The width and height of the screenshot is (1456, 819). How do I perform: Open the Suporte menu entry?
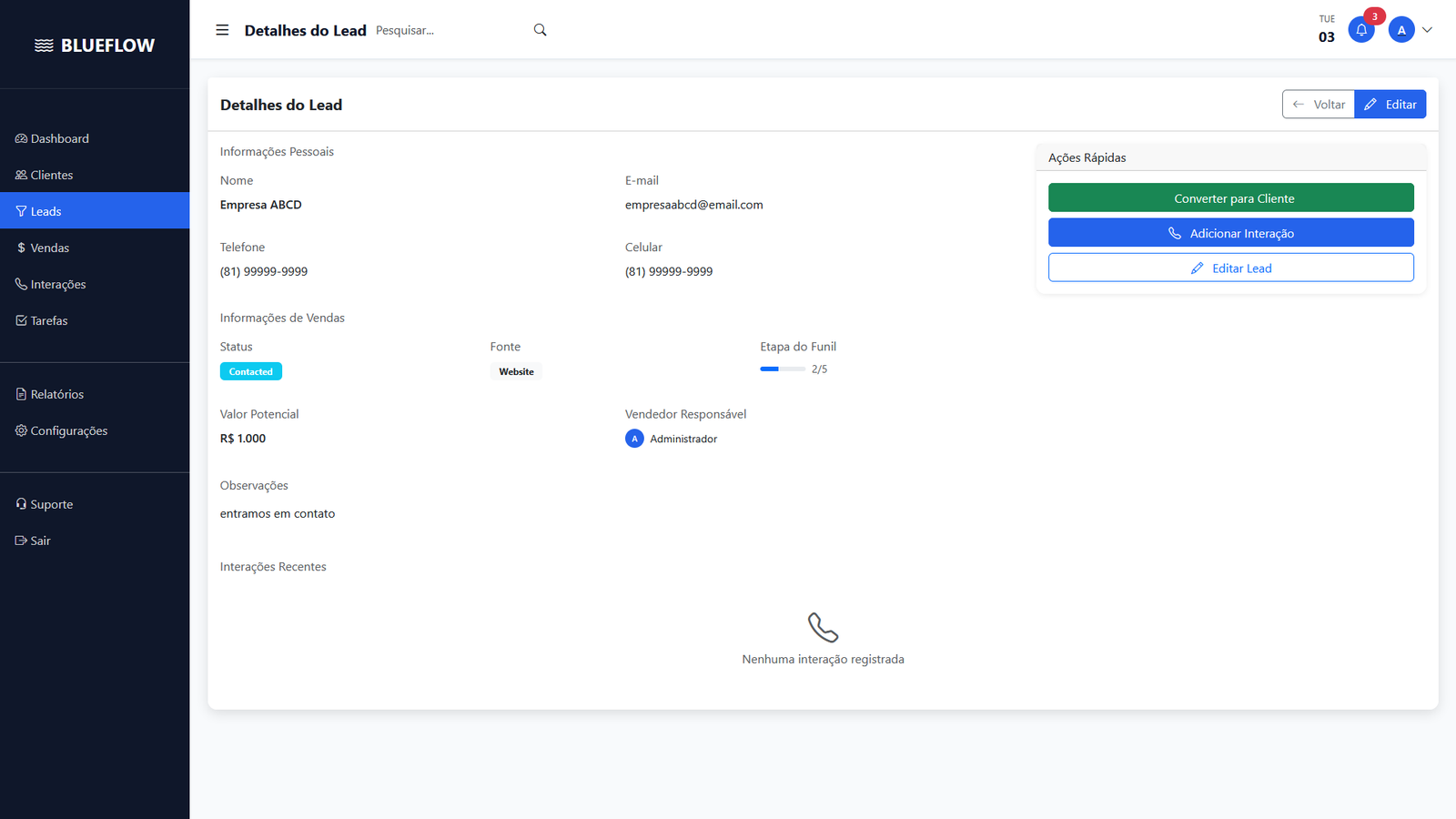point(51,503)
